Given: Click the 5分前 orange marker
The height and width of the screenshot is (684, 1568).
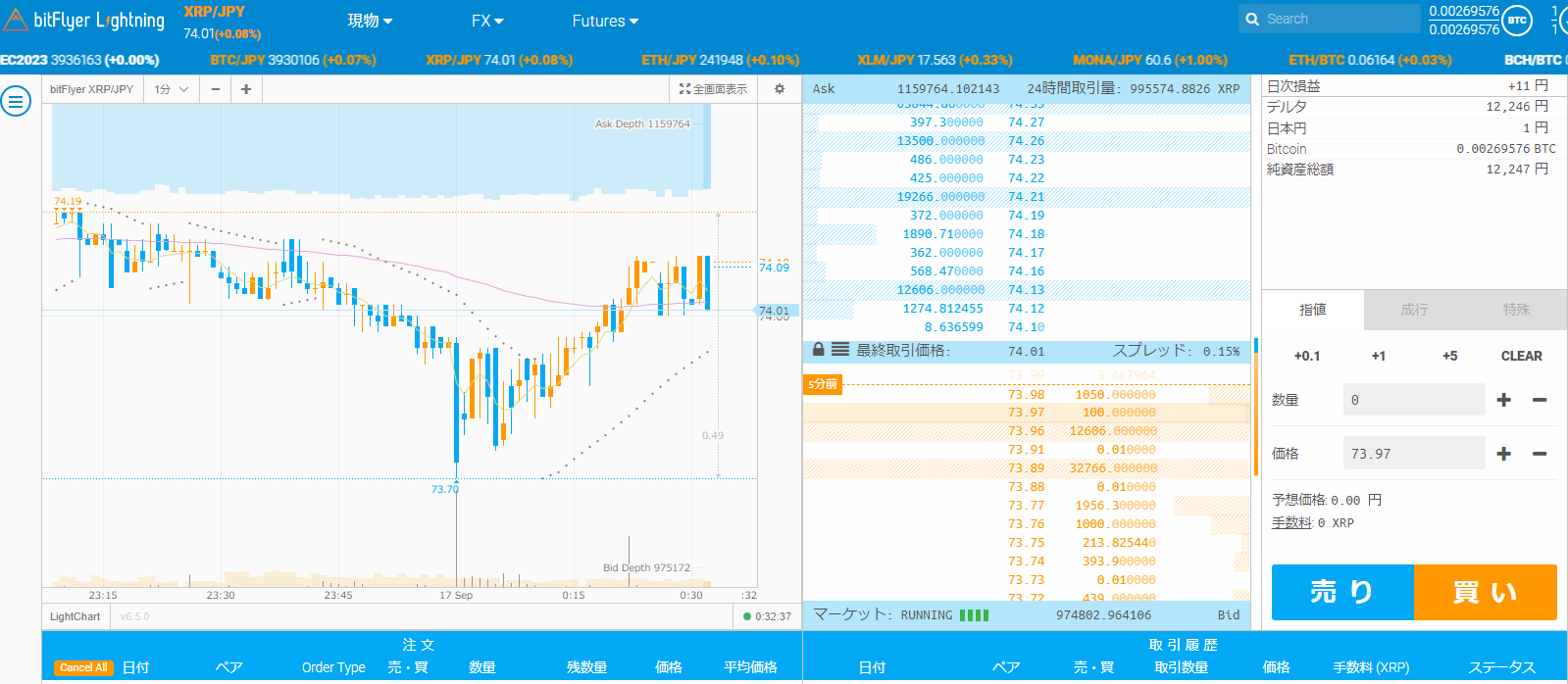Looking at the screenshot, I should (x=823, y=384).
